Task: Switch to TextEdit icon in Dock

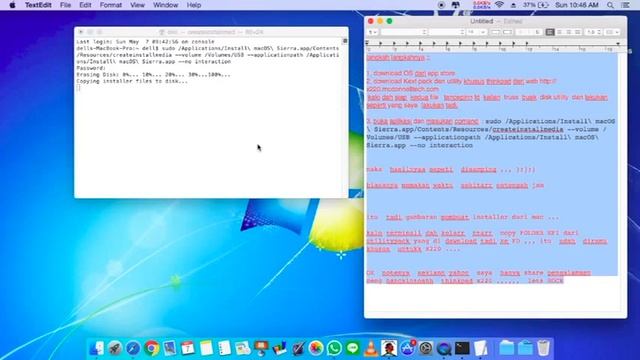Action: [x=481, y=348]
